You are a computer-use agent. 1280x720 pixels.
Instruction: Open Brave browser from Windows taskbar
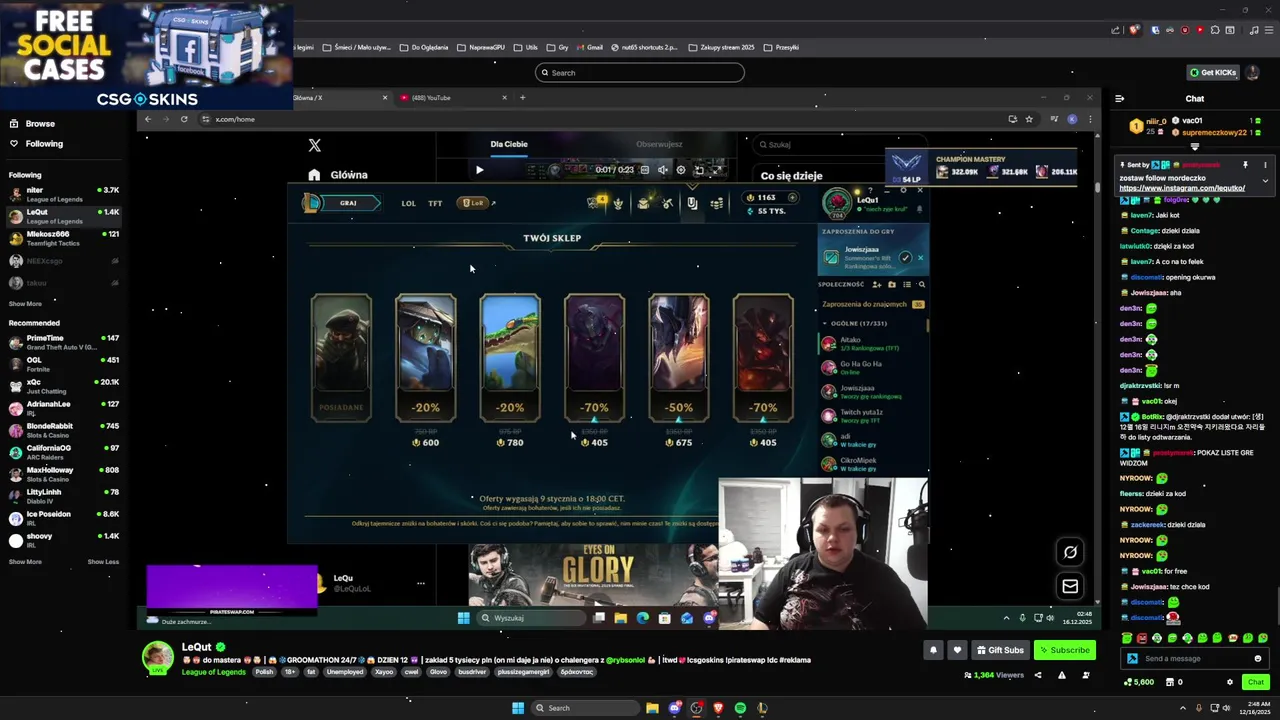718,708
